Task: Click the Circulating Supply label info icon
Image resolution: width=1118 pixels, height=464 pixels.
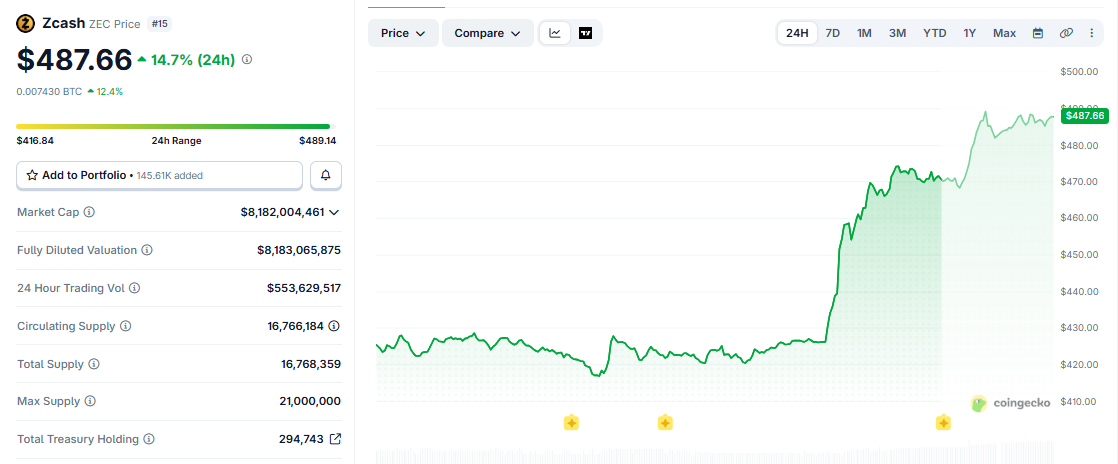Action: 125,326
